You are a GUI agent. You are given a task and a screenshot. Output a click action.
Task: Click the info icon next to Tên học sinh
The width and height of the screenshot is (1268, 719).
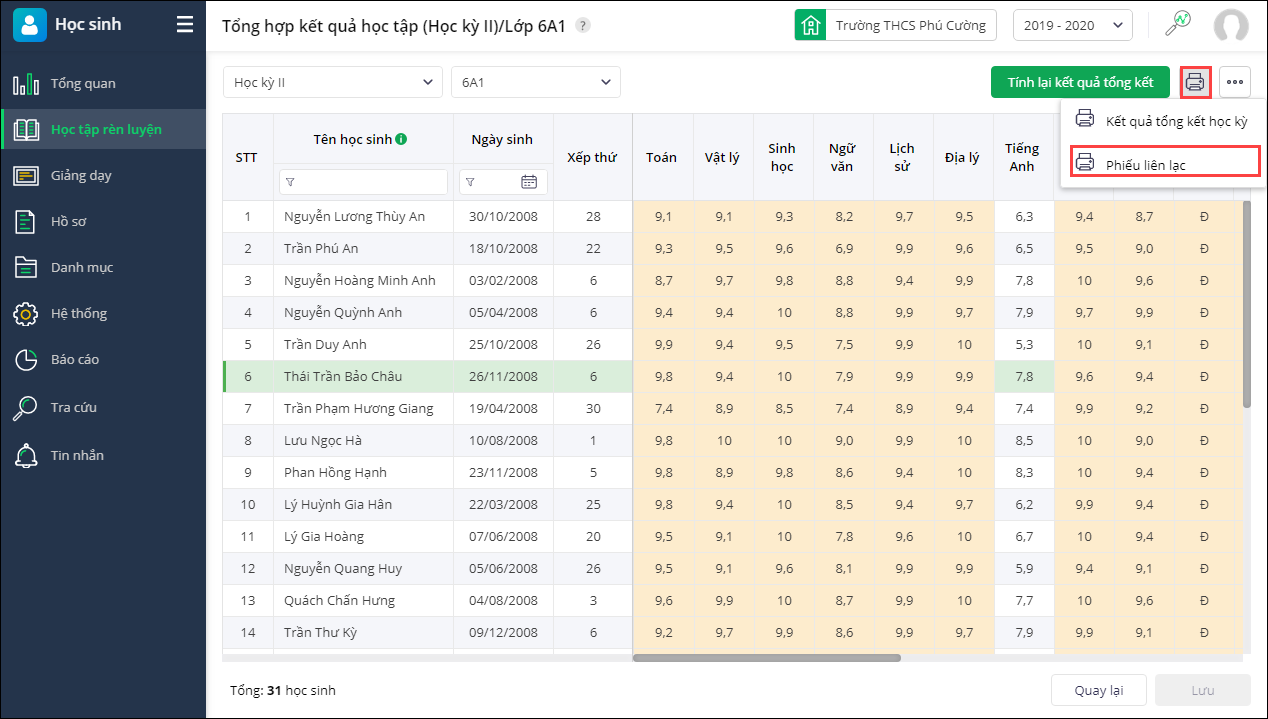tap(401, 140)
